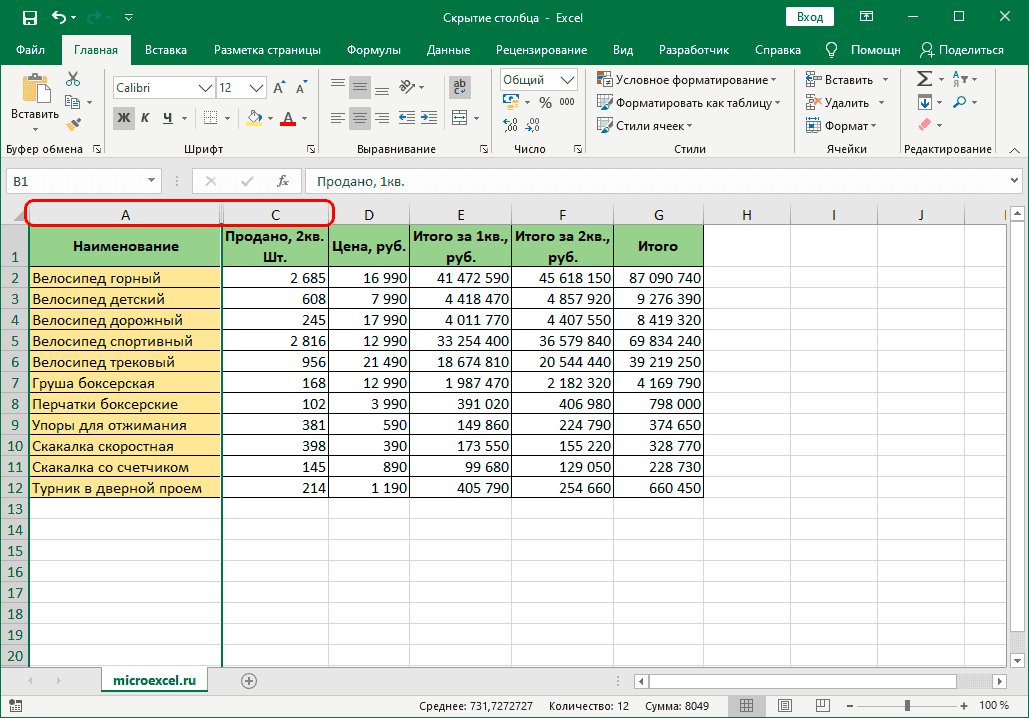Click the Вход sign-in button

click(x=810, y=17)
